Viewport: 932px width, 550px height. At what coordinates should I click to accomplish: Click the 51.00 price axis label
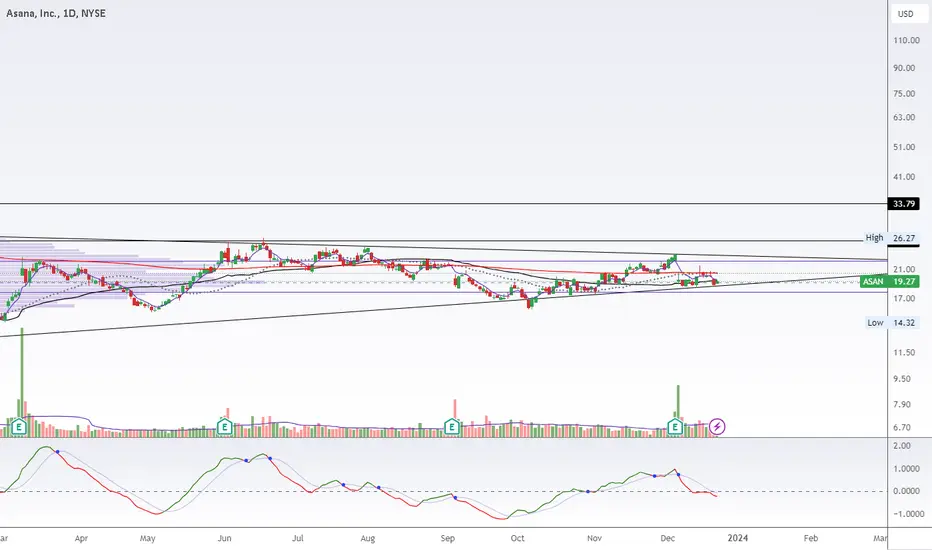(904, 147)
